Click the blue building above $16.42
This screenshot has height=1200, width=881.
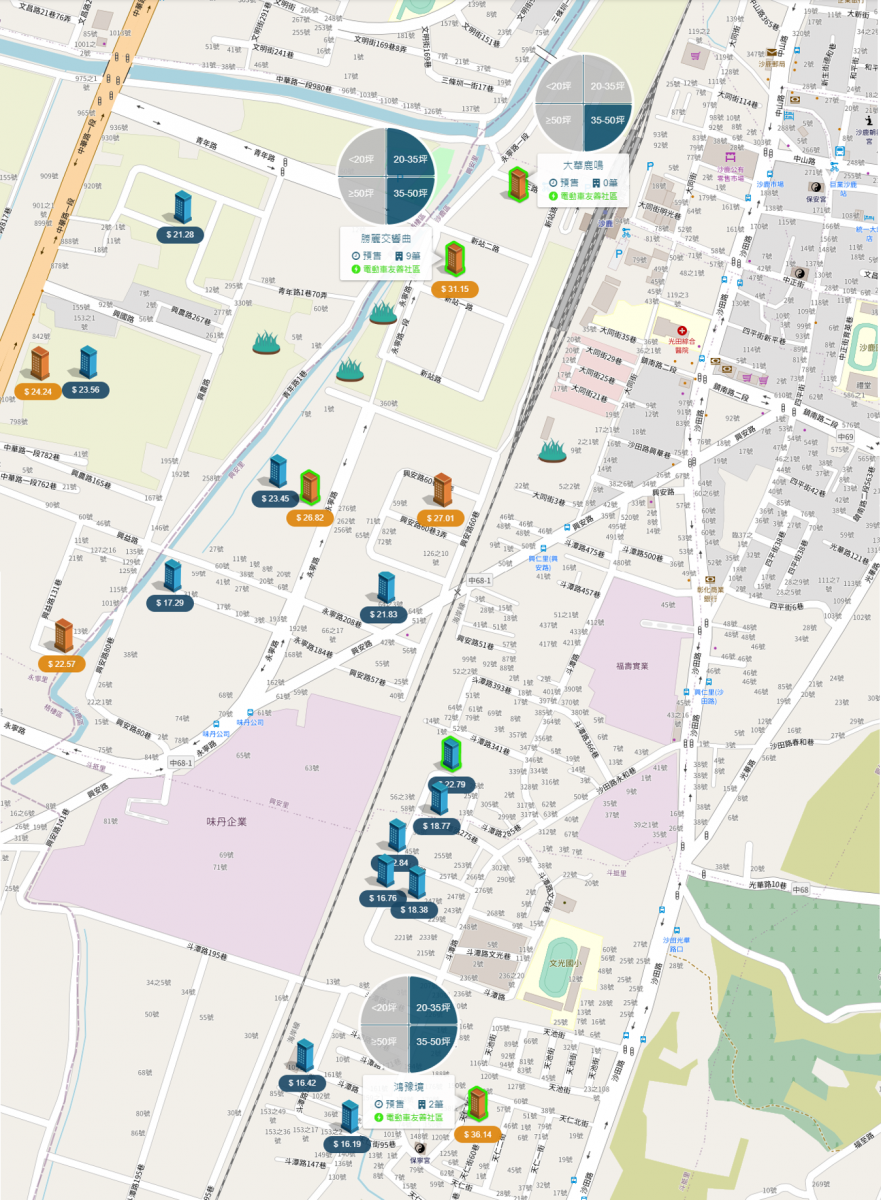[305, 1057]
